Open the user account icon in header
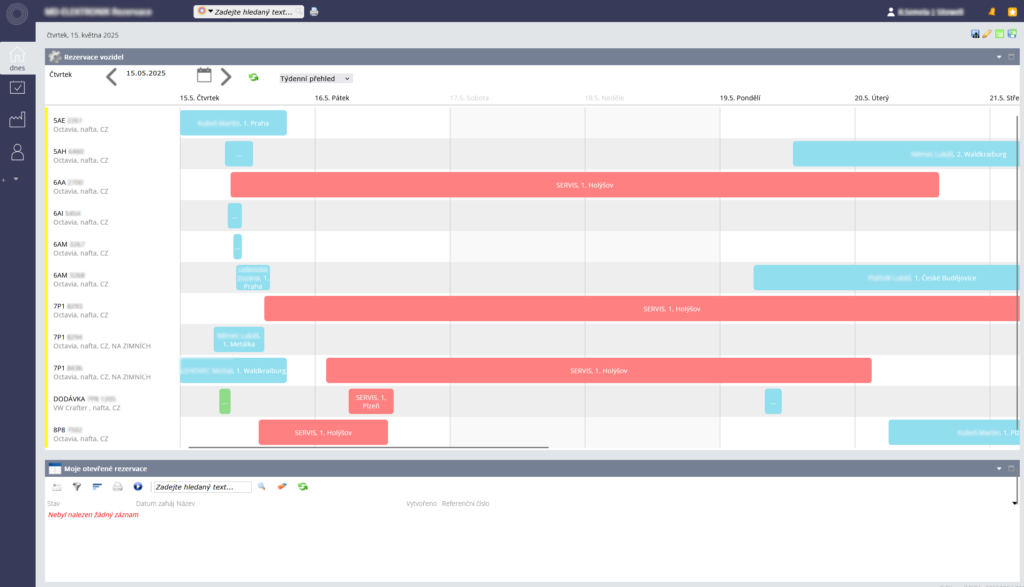This screenshot has height=587, width=1024. (x=890, y=12)
